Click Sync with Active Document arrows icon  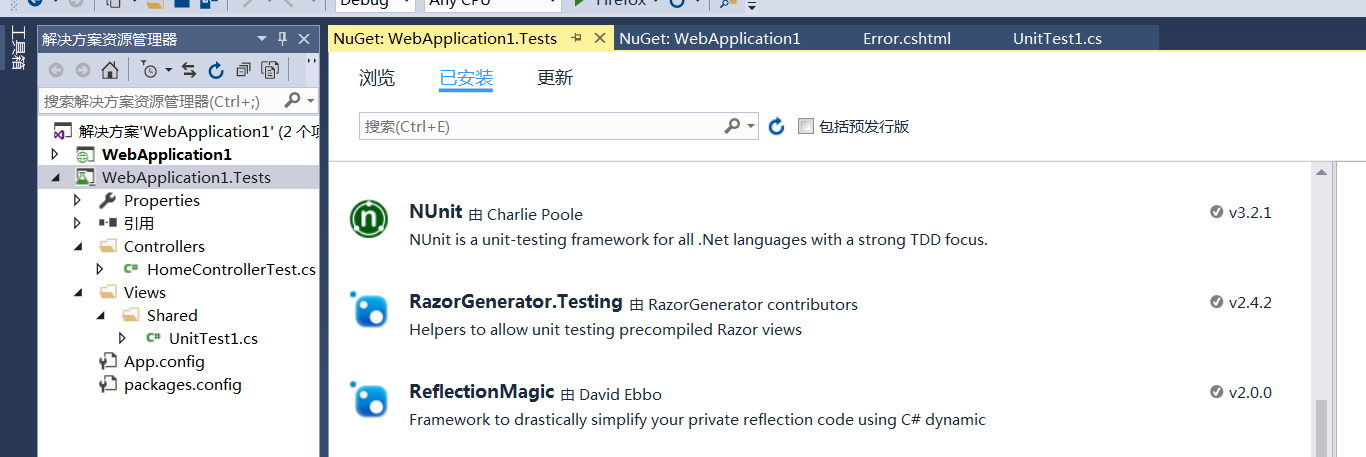[189, 70]
